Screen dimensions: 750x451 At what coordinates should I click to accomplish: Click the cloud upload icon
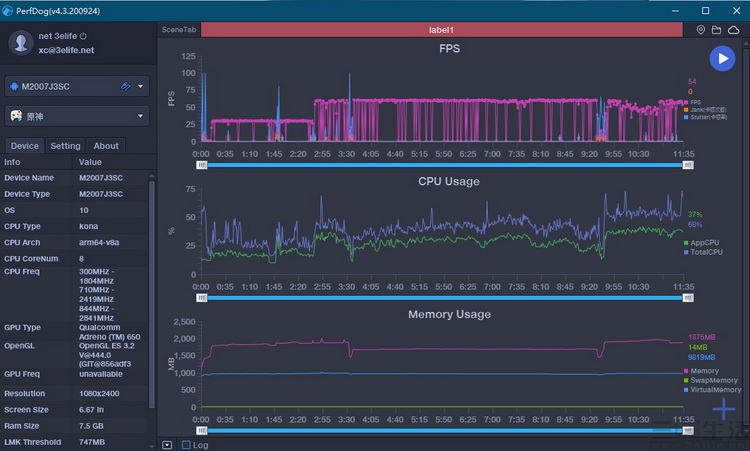(733, 30)
